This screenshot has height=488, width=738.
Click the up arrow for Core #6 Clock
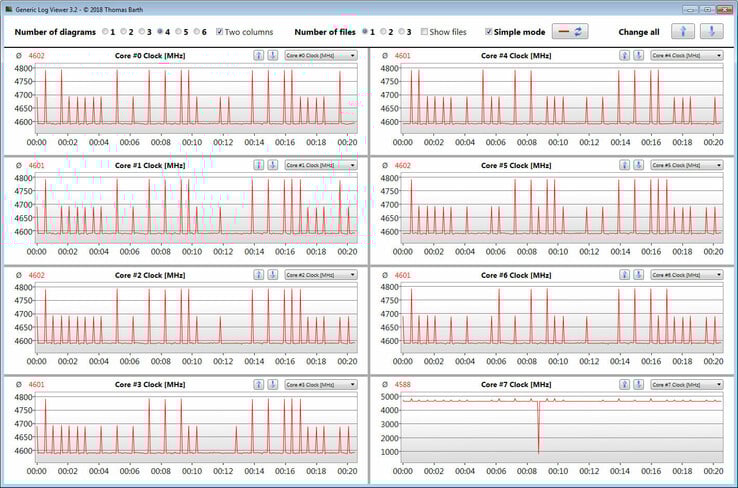pos(624,275)
